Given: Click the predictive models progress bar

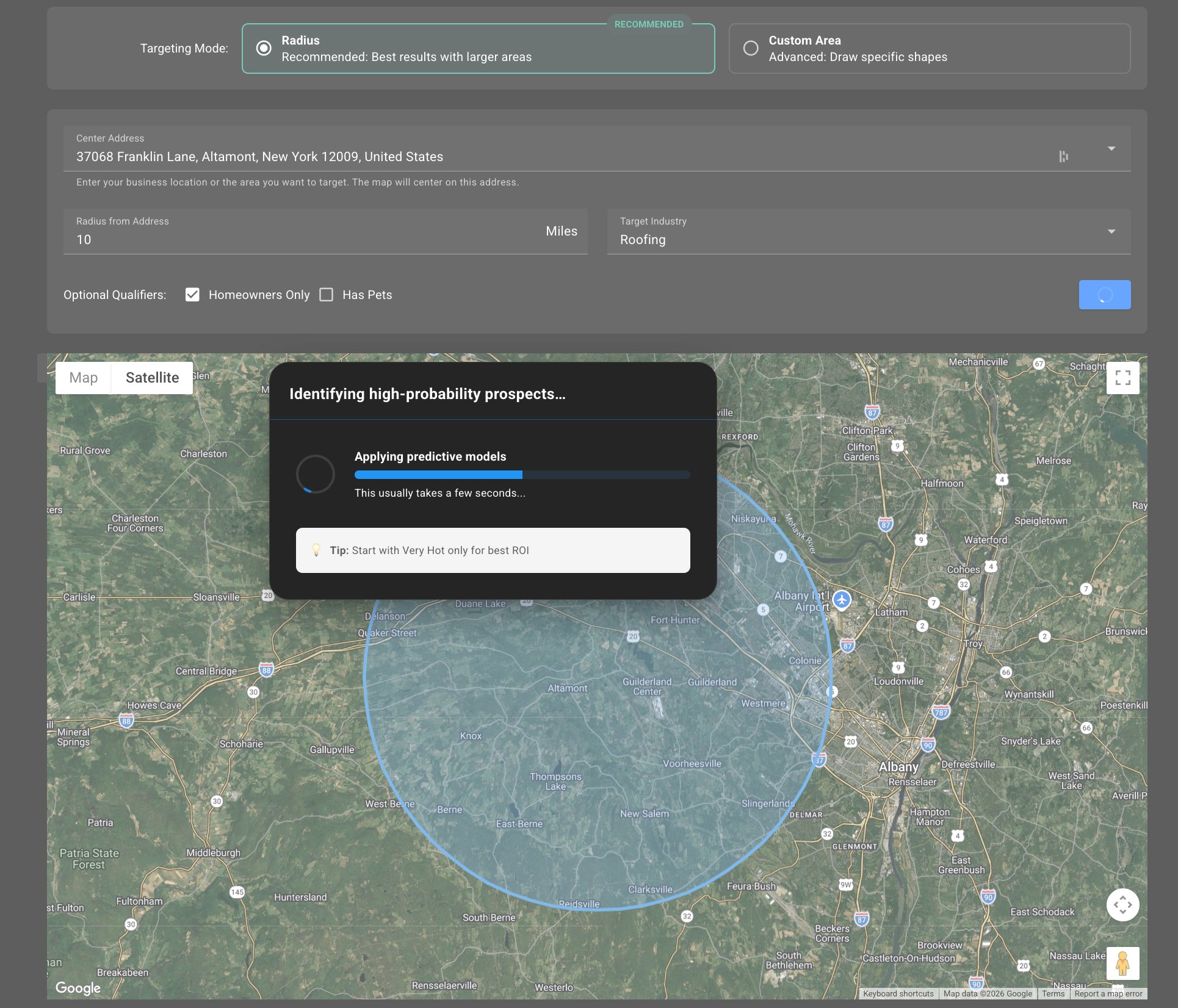Looking at the screenshot, I should click(x=522, y=474).
